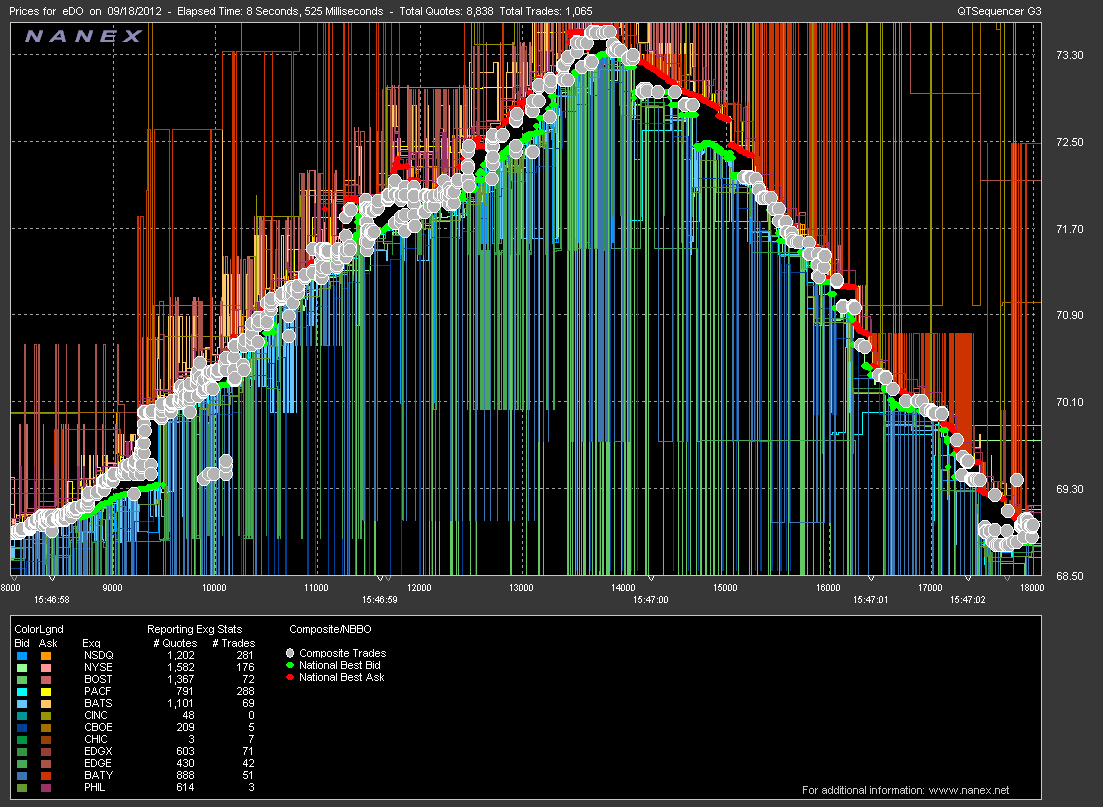Click the 72.50 price axis label
This screenshot has height=807, width=1103.
tap(1070, 142)
